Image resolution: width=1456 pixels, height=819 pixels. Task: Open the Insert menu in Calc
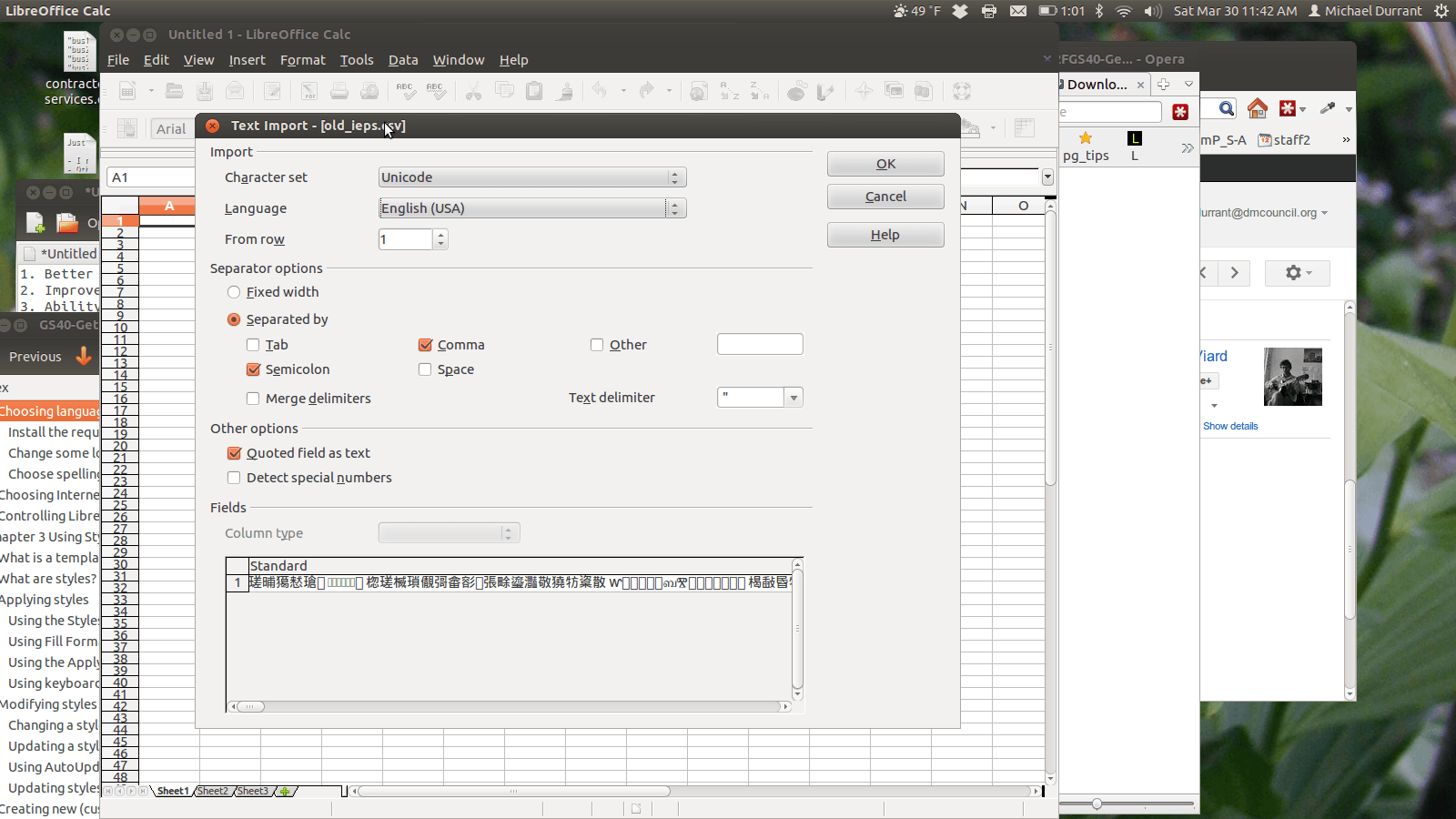(248, 60)
